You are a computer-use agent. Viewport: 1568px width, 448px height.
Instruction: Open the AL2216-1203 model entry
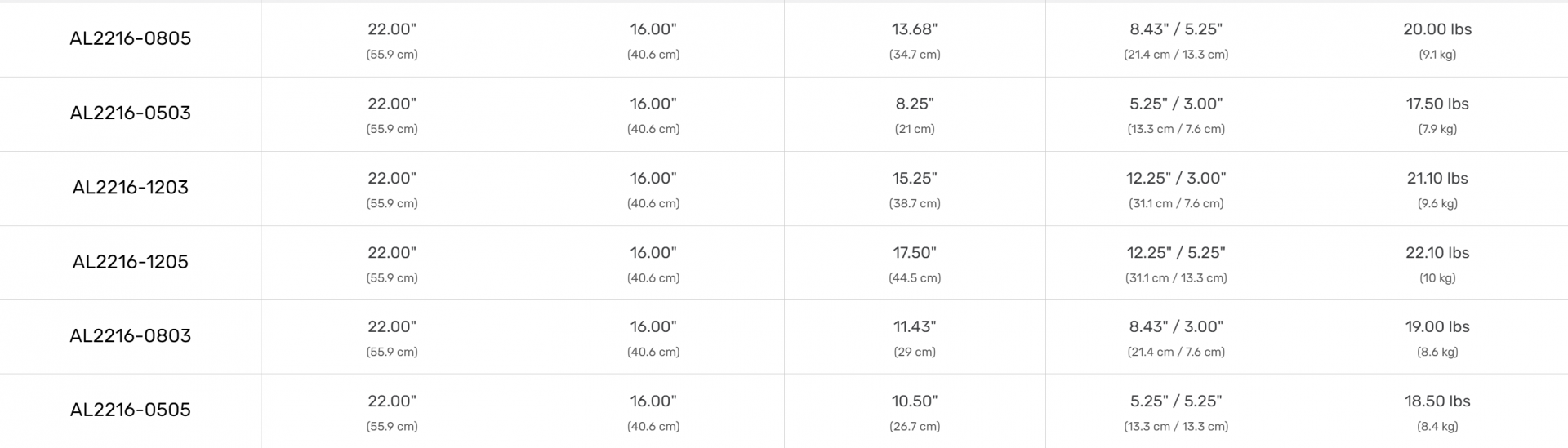(131, 188)
